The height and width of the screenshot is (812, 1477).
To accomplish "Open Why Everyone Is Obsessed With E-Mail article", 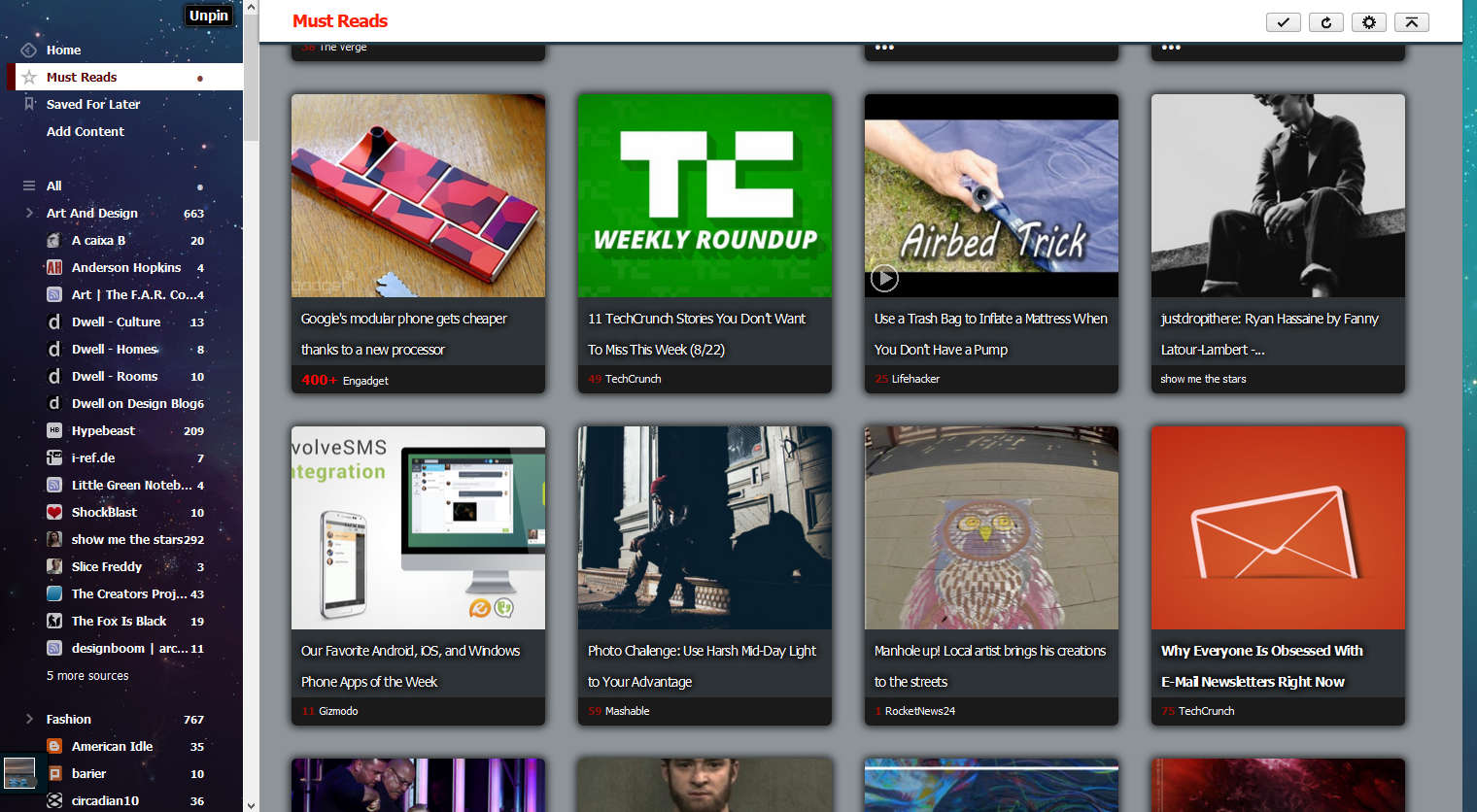I will [x=1261, y=666].
